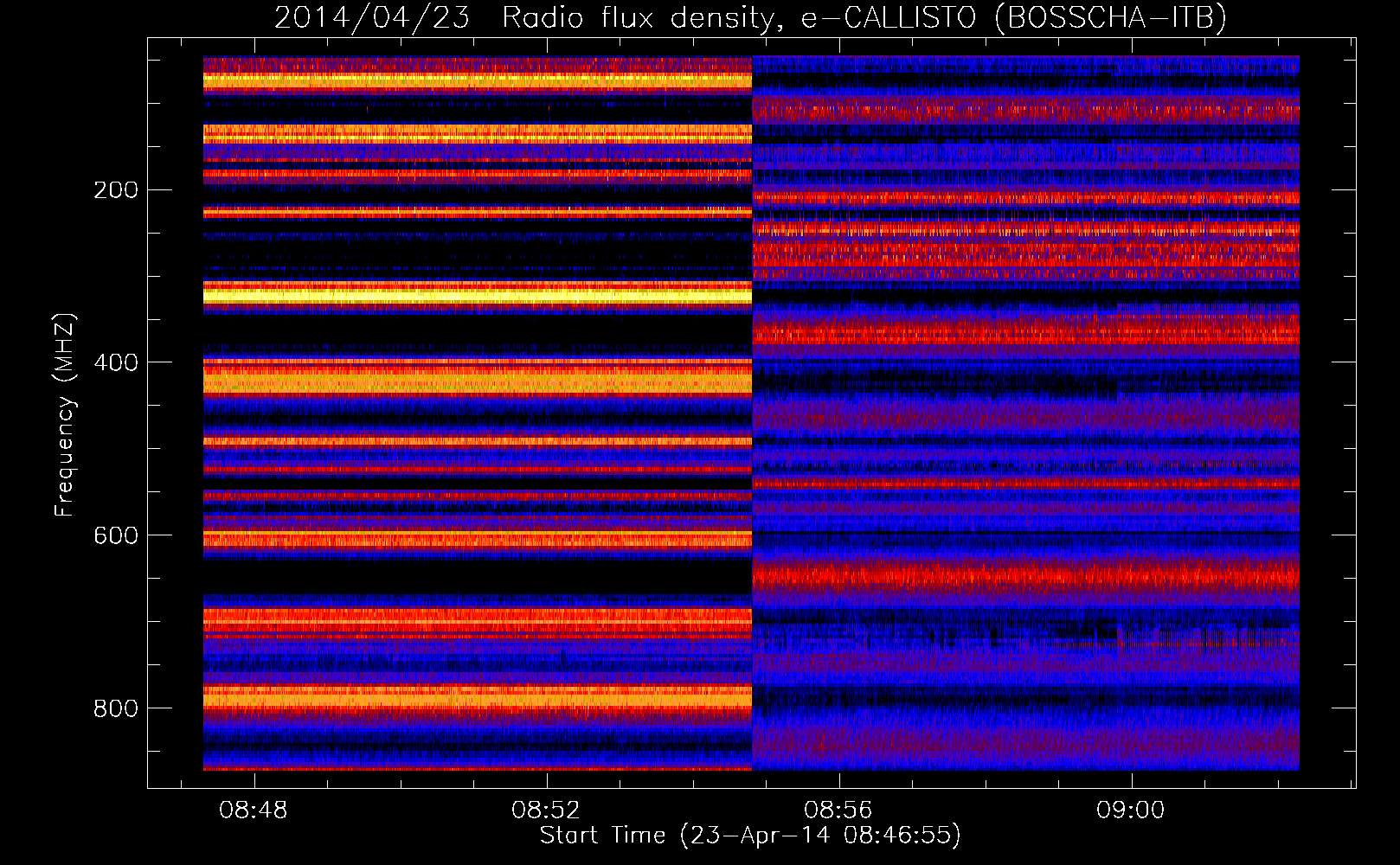Click the 08:52 time tick label
This screenshot has height=865, width=1400.
(x=546, y=811)
